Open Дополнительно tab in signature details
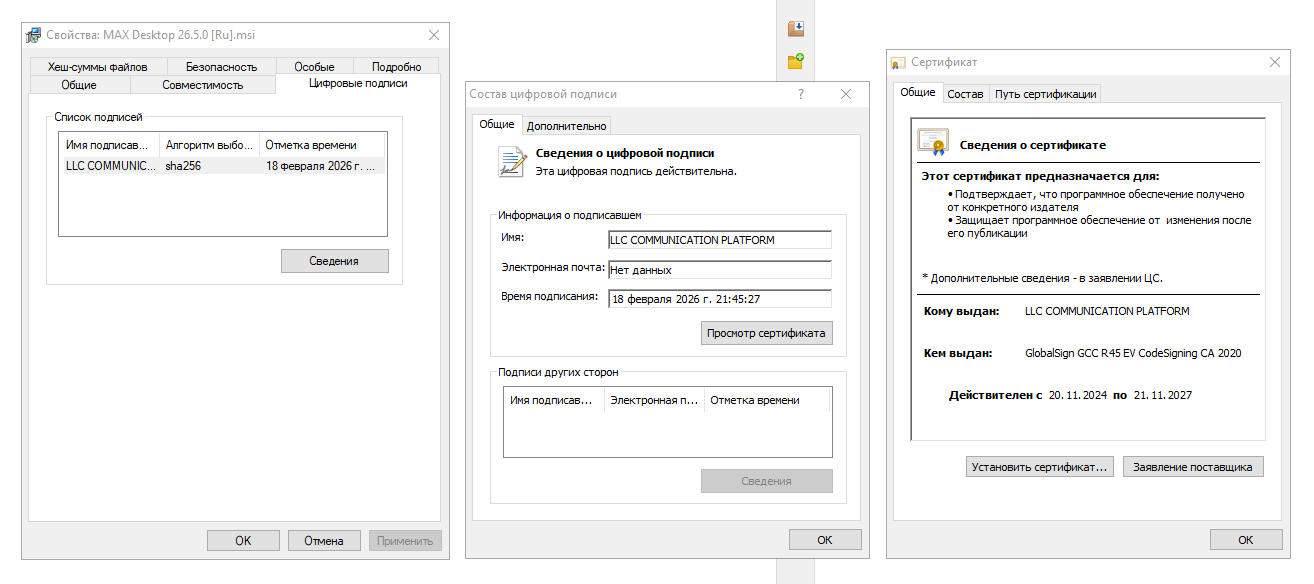Image resolution: width=1314 pixels, height=584 pixels. pos(566,126)
